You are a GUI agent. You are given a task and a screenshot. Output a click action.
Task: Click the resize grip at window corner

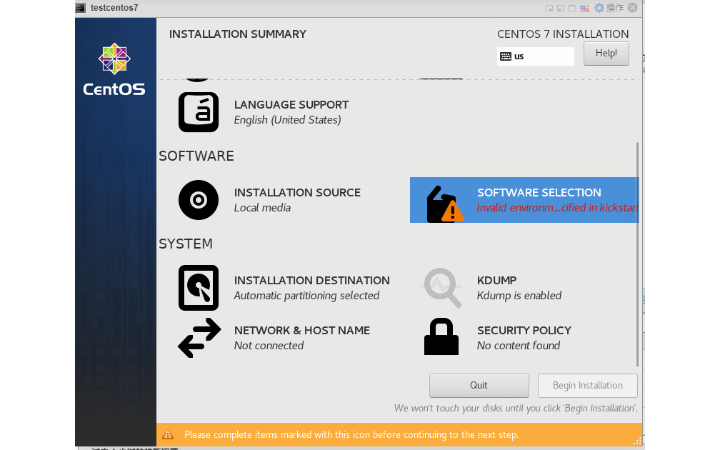[637, 441]
